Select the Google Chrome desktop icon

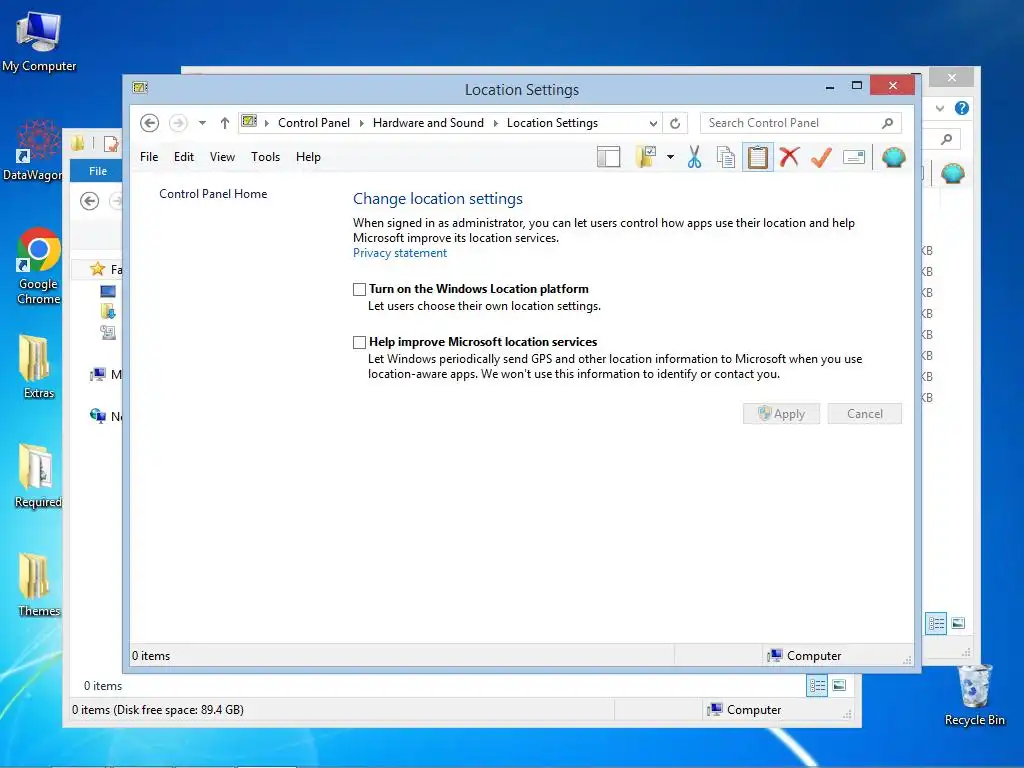(x=39, y=266)
